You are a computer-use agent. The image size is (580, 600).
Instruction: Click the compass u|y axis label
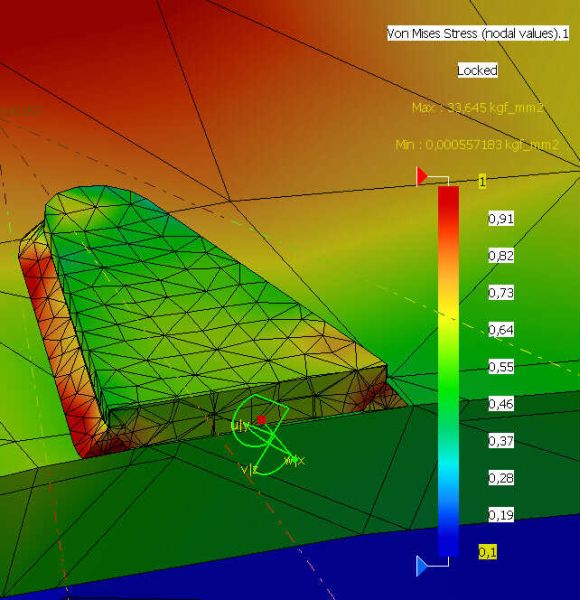[x=239, y=425]
